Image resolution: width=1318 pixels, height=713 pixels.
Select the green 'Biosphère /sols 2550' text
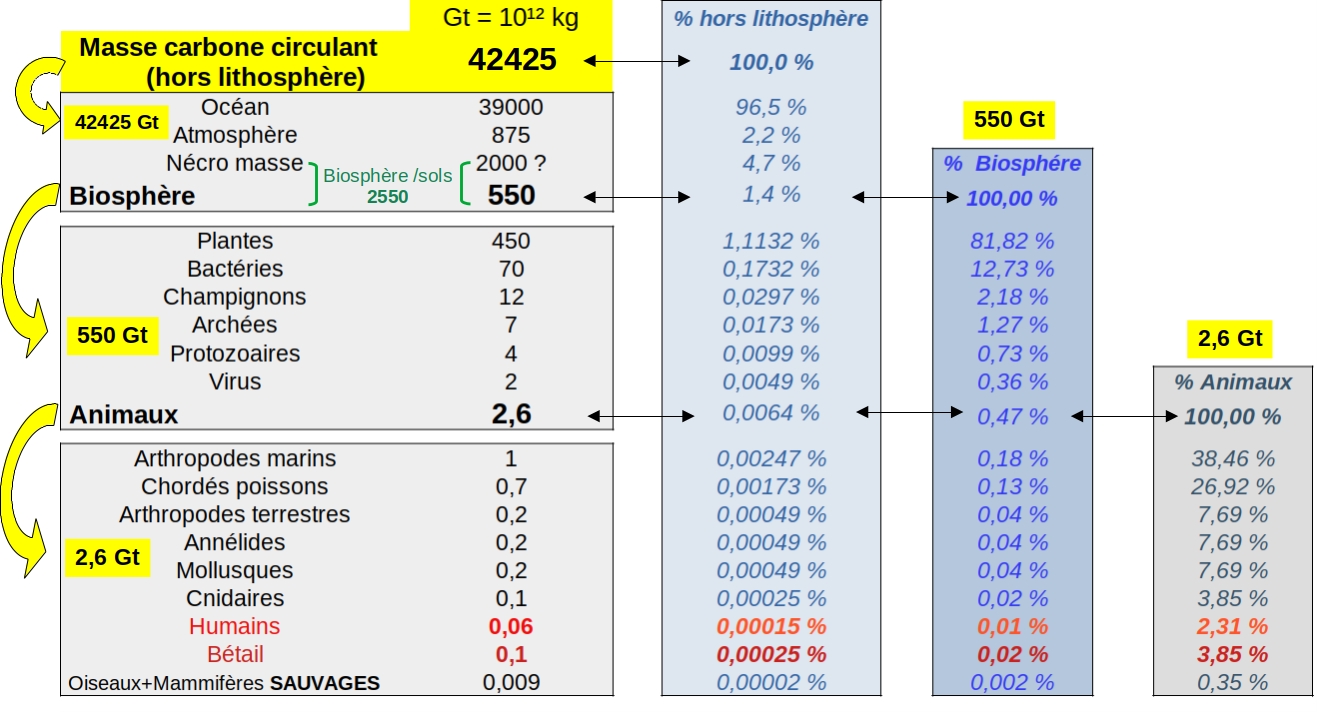click(x=387, y=185)
